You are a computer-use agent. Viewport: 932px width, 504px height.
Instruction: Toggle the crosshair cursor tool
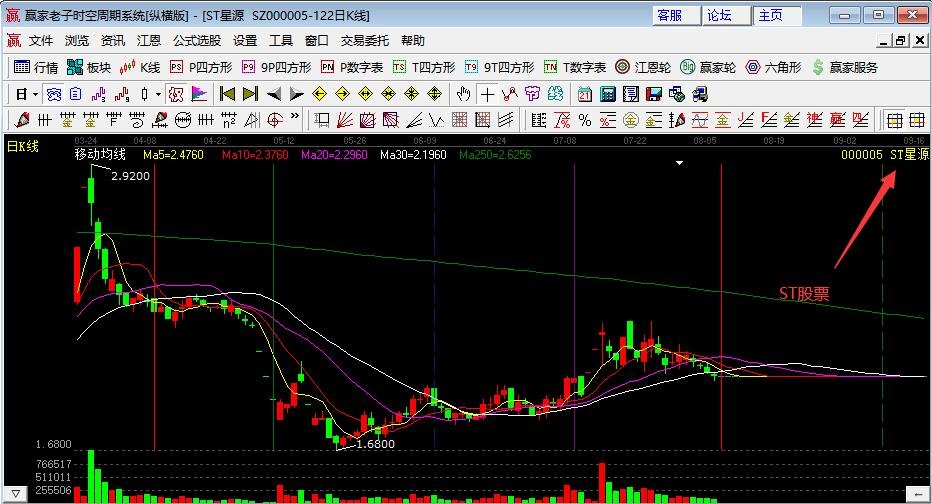click(x=487, y=94)
